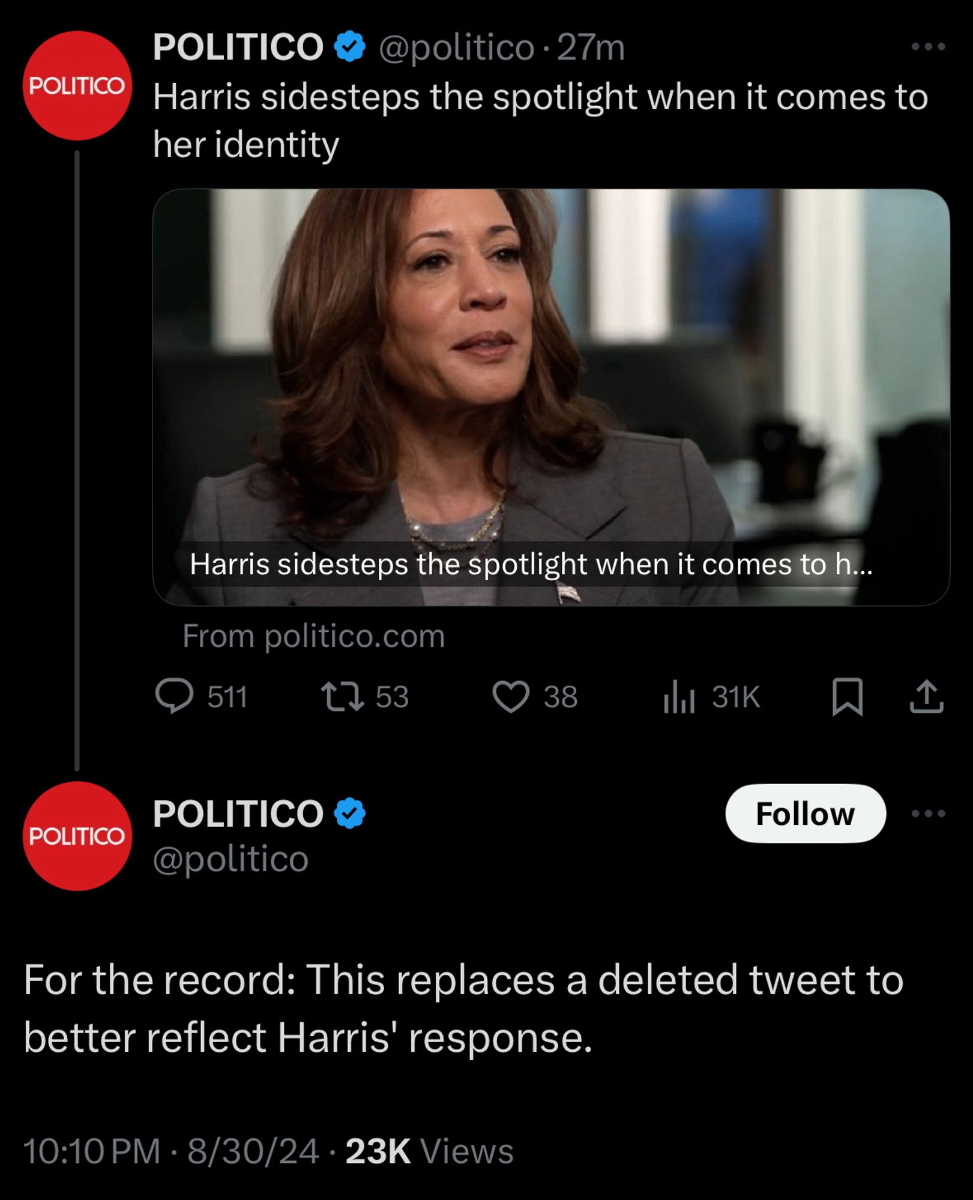Viewport: 973px width, 1200px height.
Task: Open the top POLITICO profile avatar
Action: tap(77, 86)
